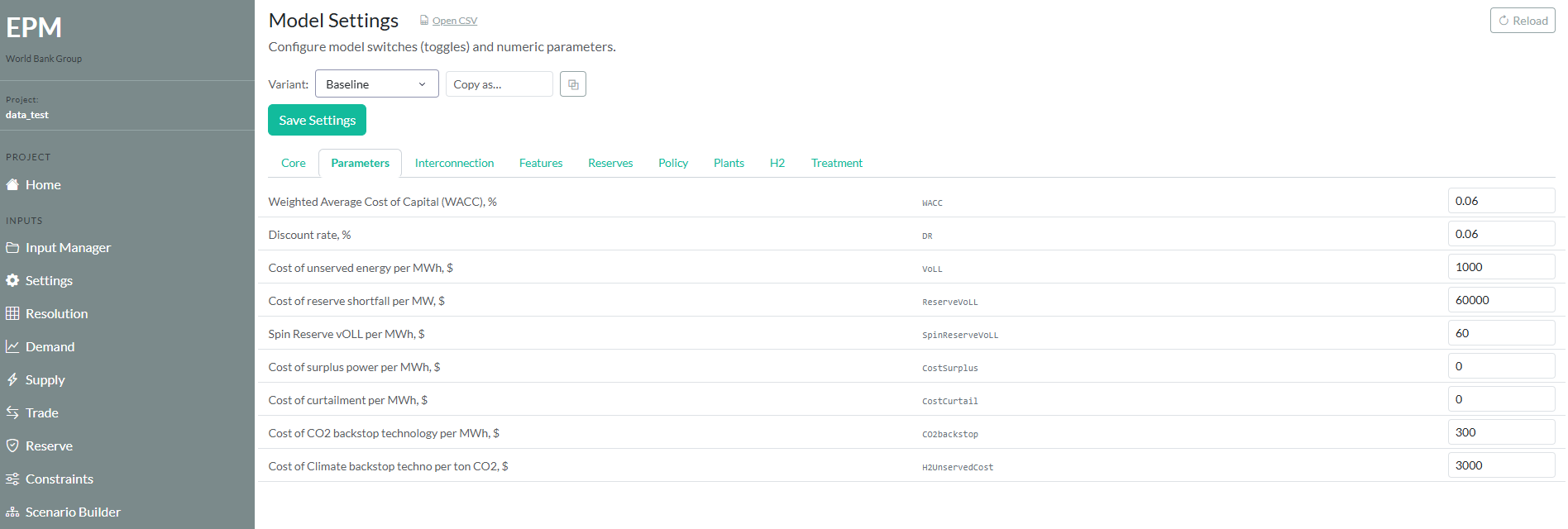The width and height of the screenshot is (1568, 529).
Task: Navigate to the Supply page
Action: [x=45, y=380]
